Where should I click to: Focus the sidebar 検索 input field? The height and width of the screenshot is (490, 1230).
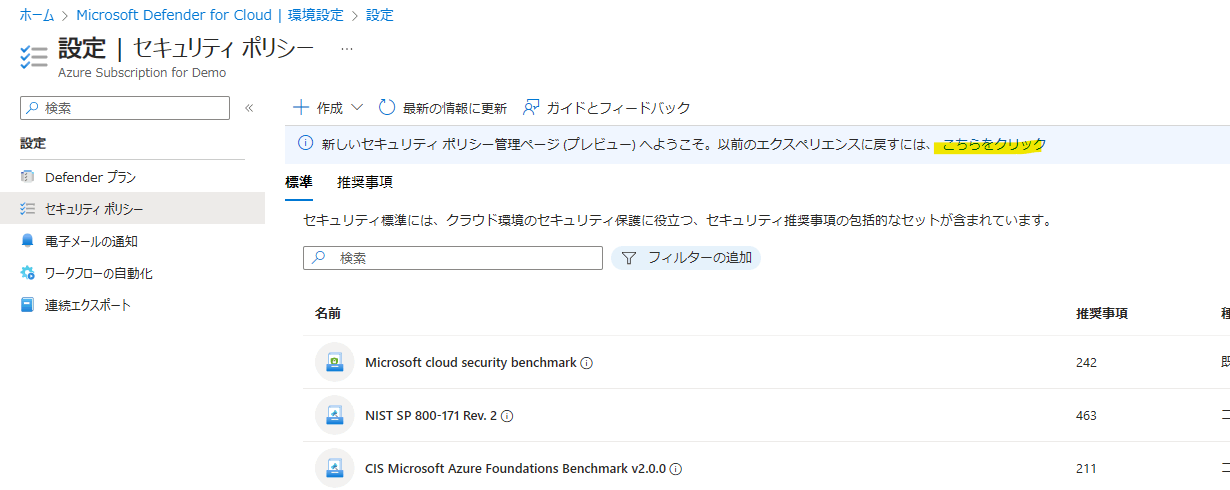125,108
